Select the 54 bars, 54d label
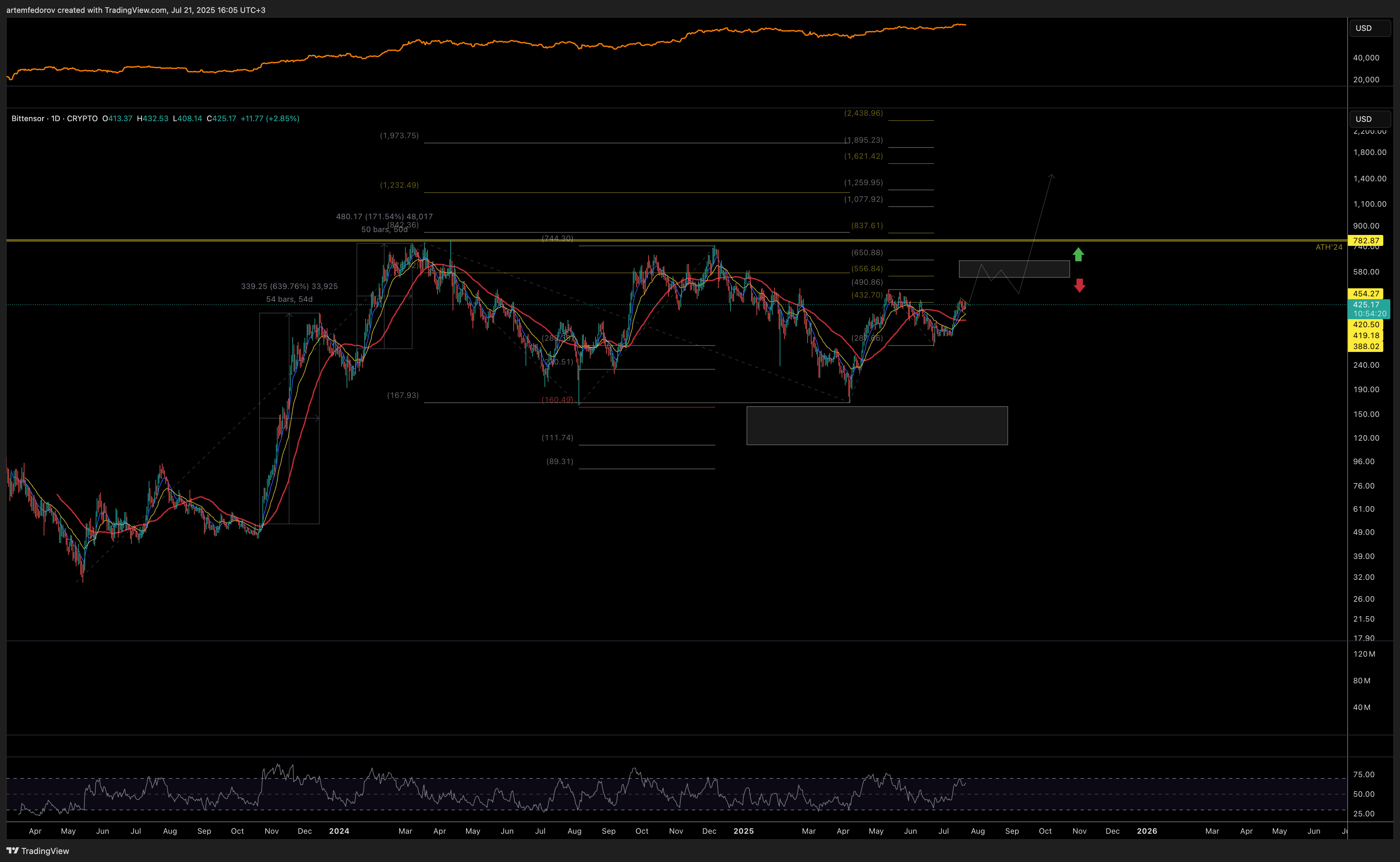This screenshot has width=1400, height=862. (x=289, y=299)
